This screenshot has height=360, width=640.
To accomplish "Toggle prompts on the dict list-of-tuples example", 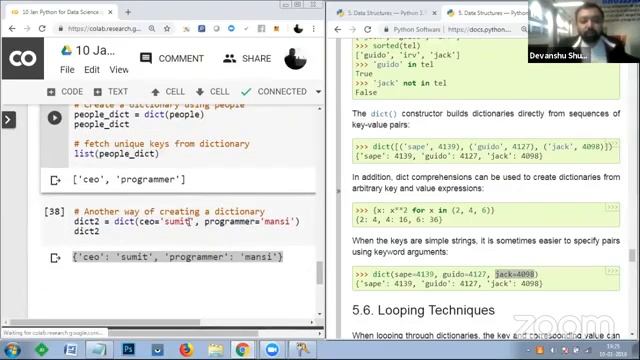I will 612,144.
